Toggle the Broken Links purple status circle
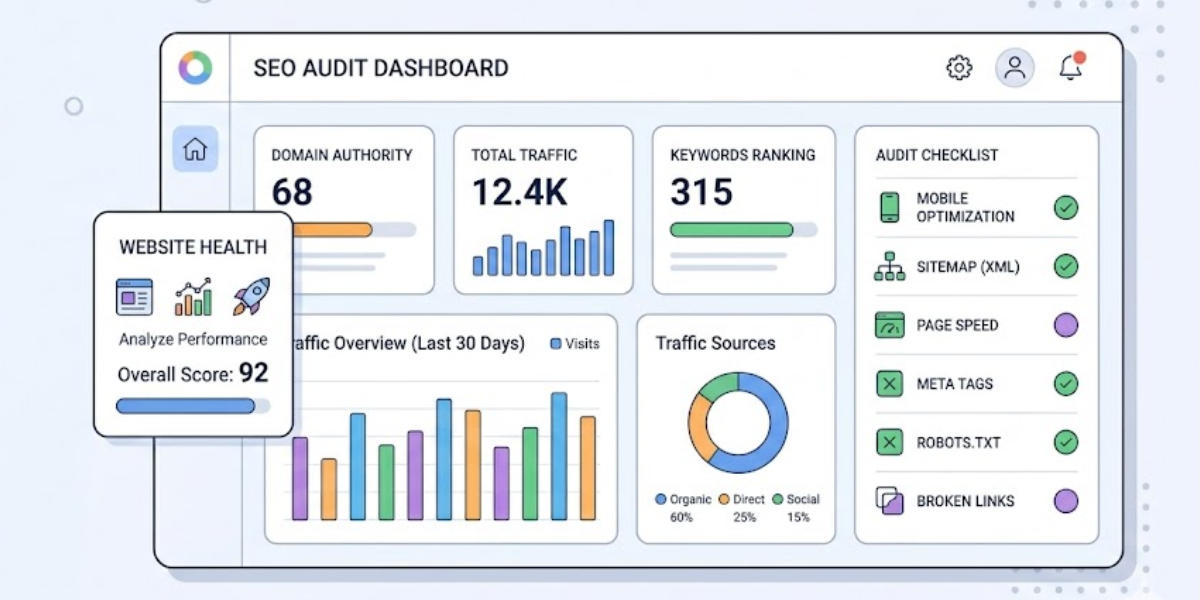The width and height of the screenshot is (1200, 600). click(1066, 501)
